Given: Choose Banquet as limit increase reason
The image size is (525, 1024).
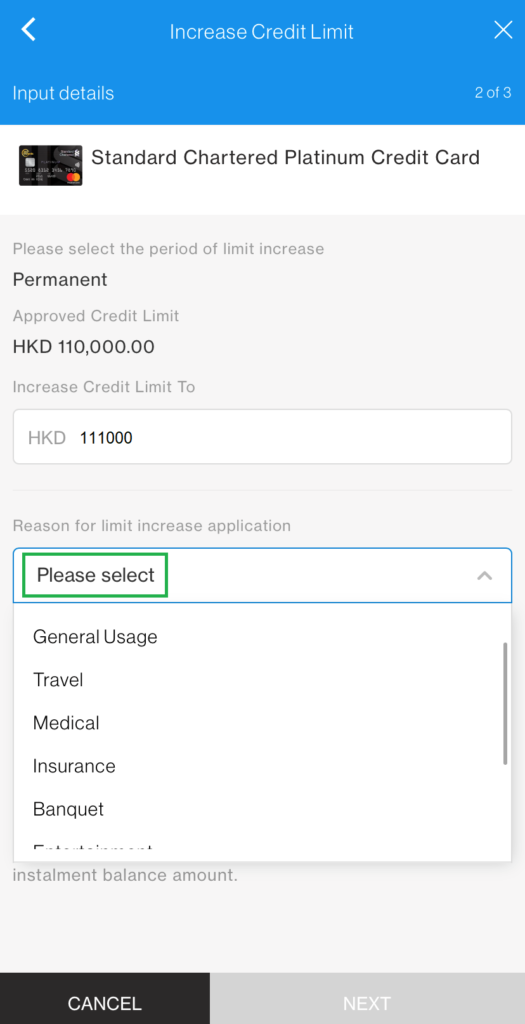Looking at the screenshot, I should 69,809.
